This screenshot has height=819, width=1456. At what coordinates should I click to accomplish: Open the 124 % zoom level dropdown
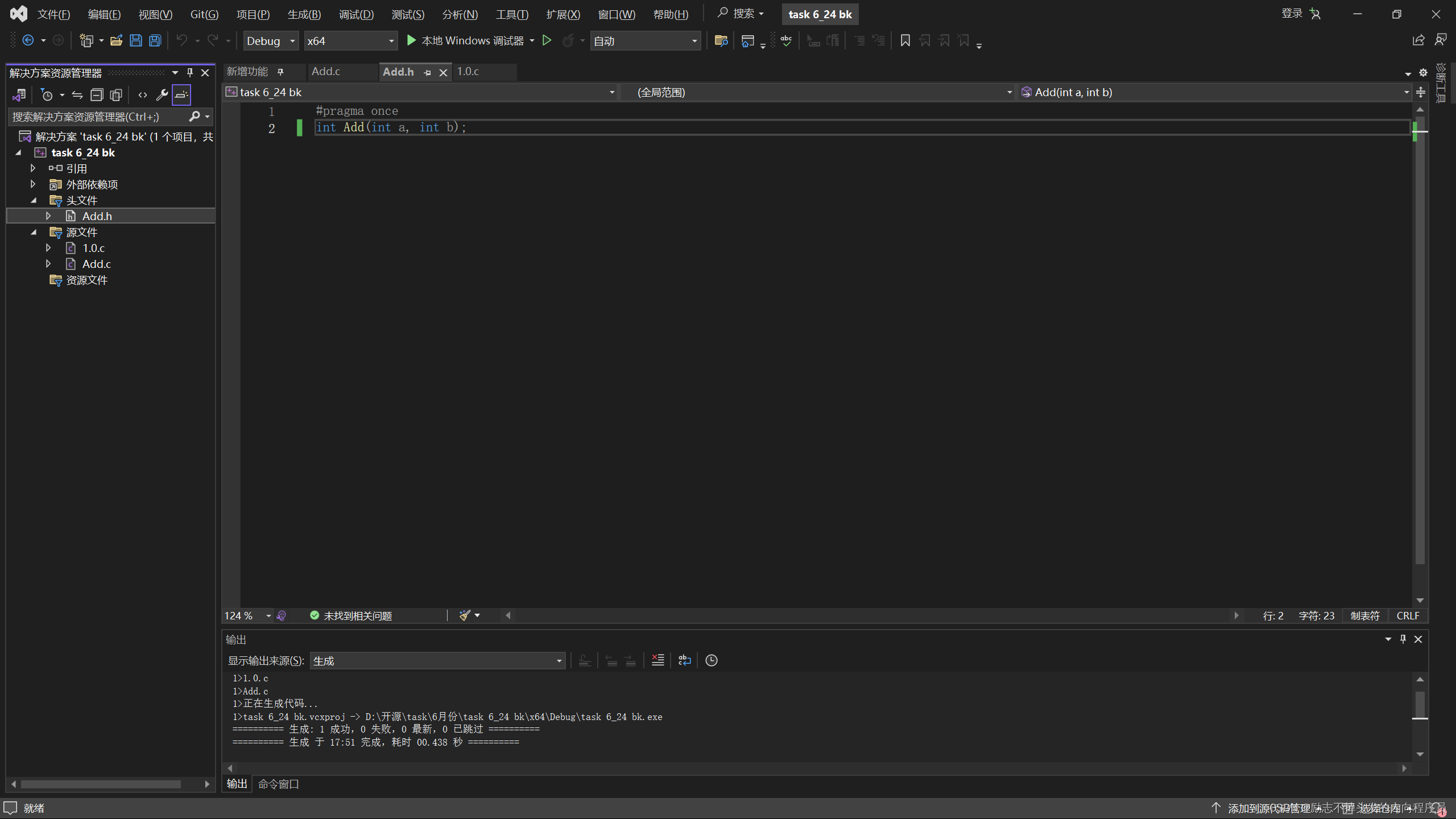click(248, 616)
